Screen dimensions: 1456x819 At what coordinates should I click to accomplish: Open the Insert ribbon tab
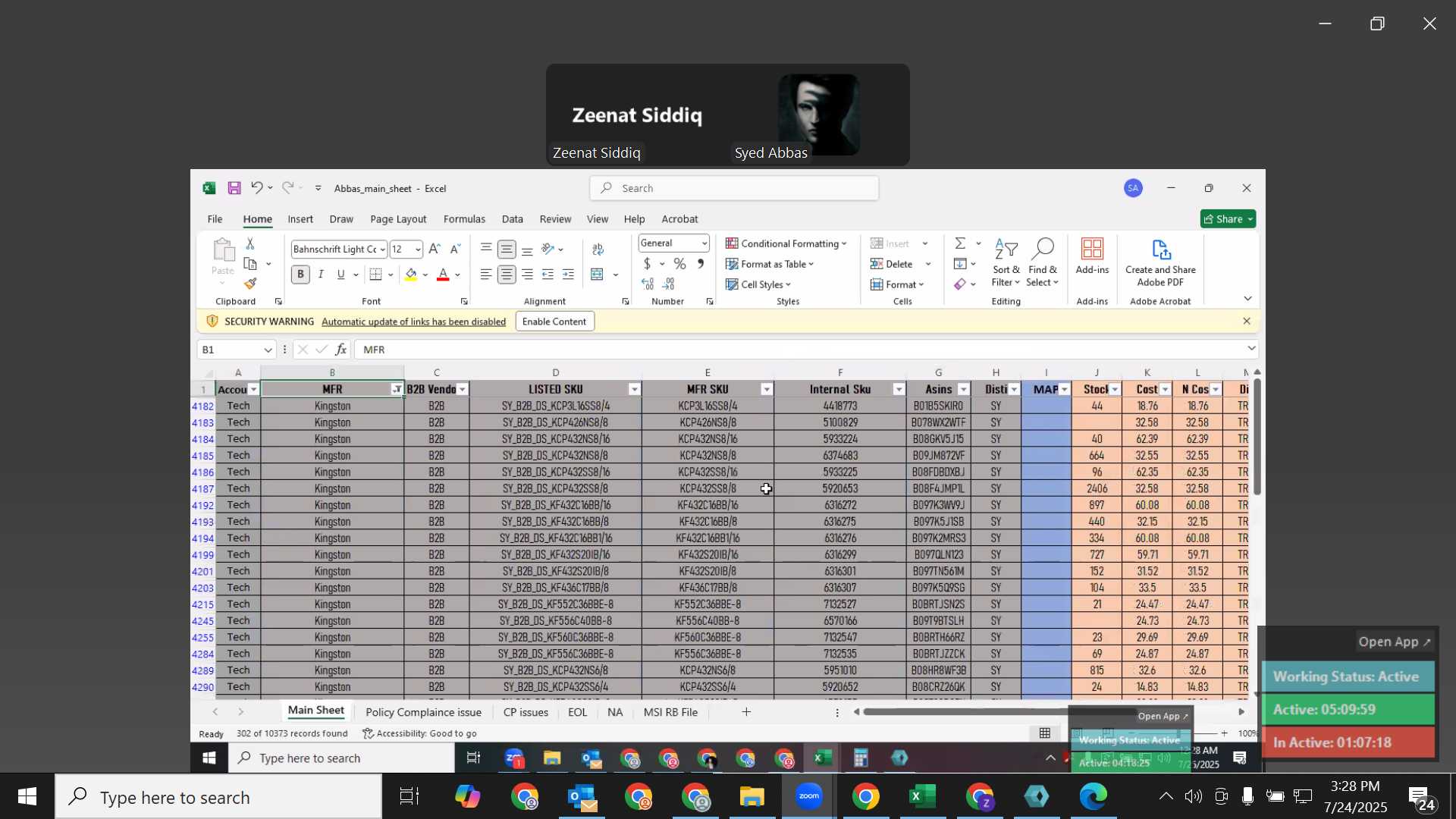[x=300, y=219]
